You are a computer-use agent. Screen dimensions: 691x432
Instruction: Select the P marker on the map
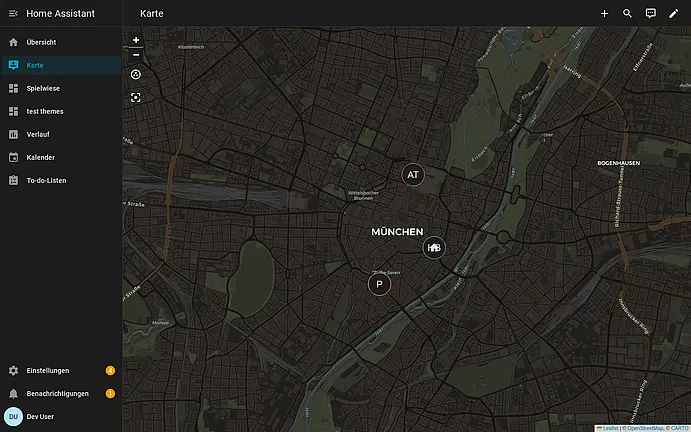379,284
